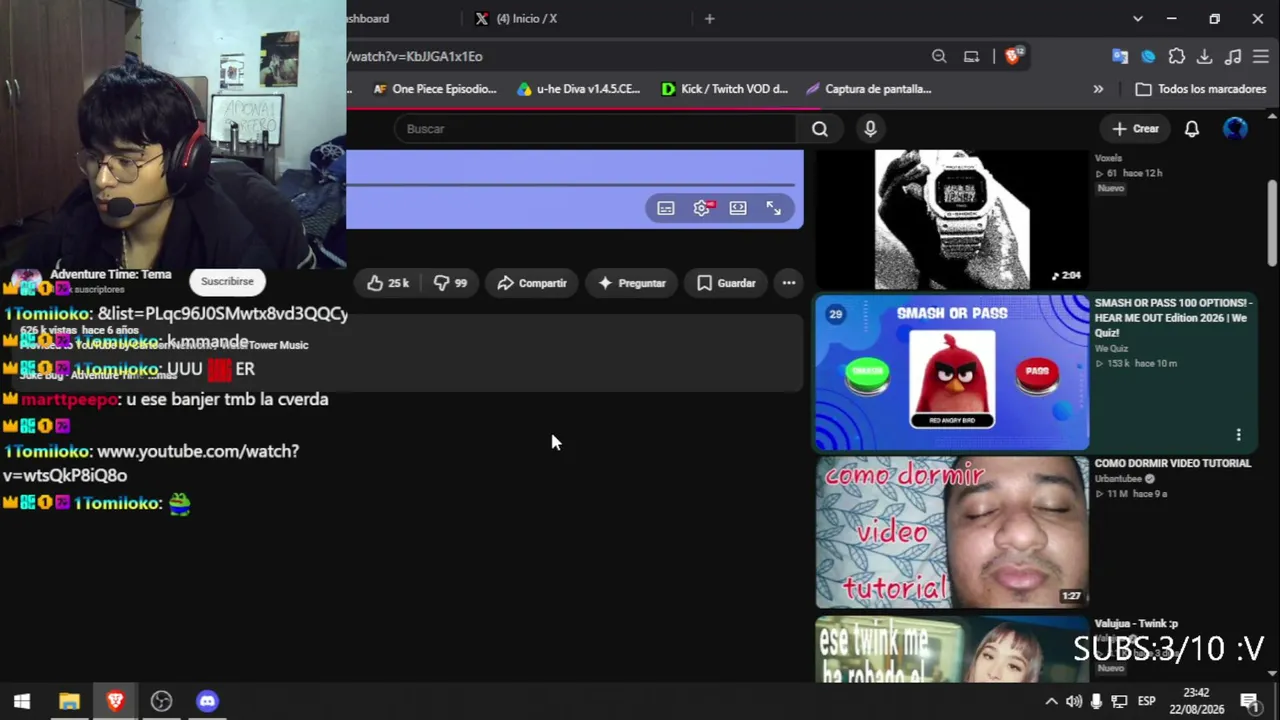This screenshot has width=1280, height=720.
Task: Expand the browser tab search chevron
Action: click(1137, 19)
